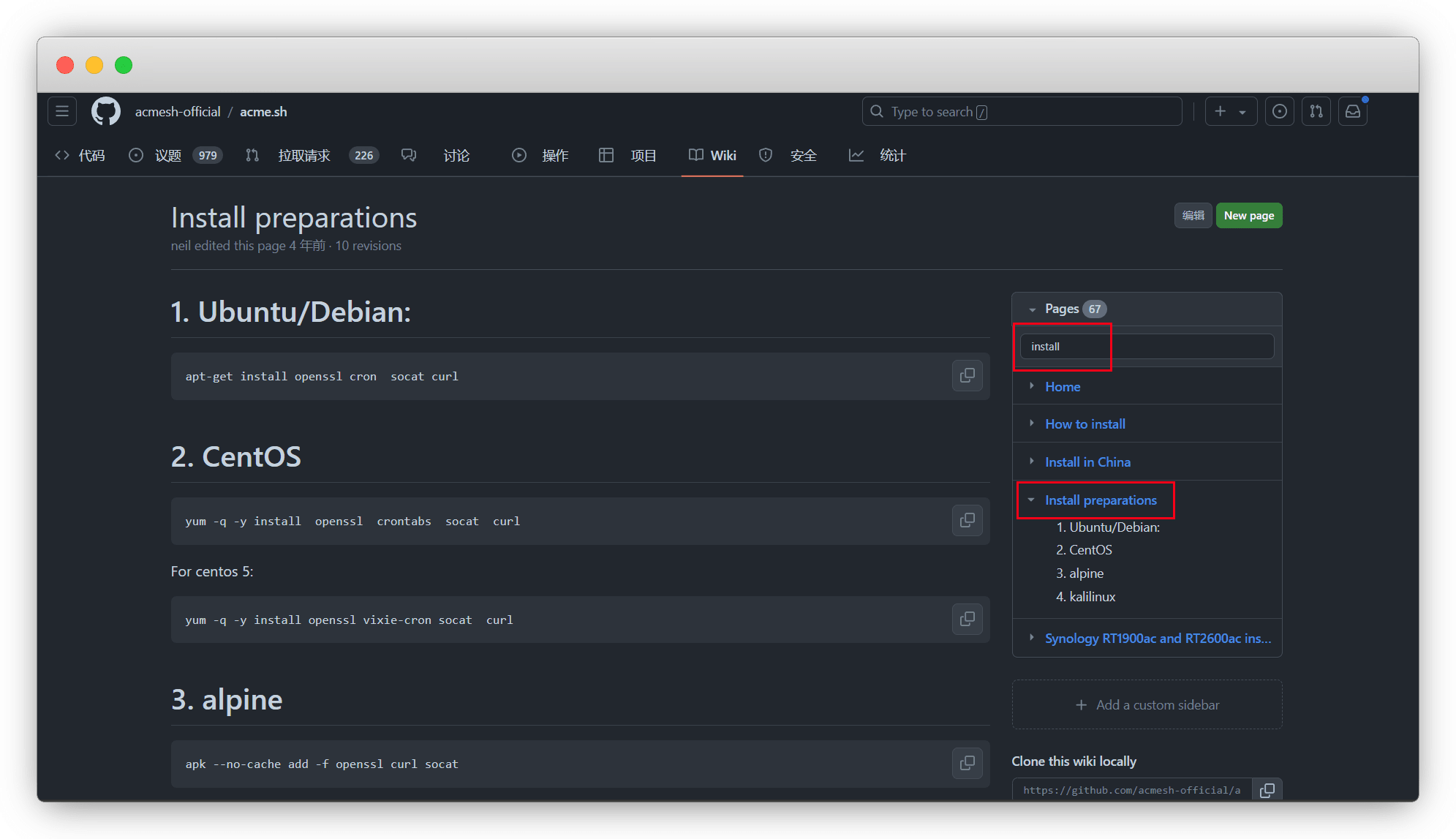
Task: Copy the vixie-cron yum command
Action: point(967,620)
